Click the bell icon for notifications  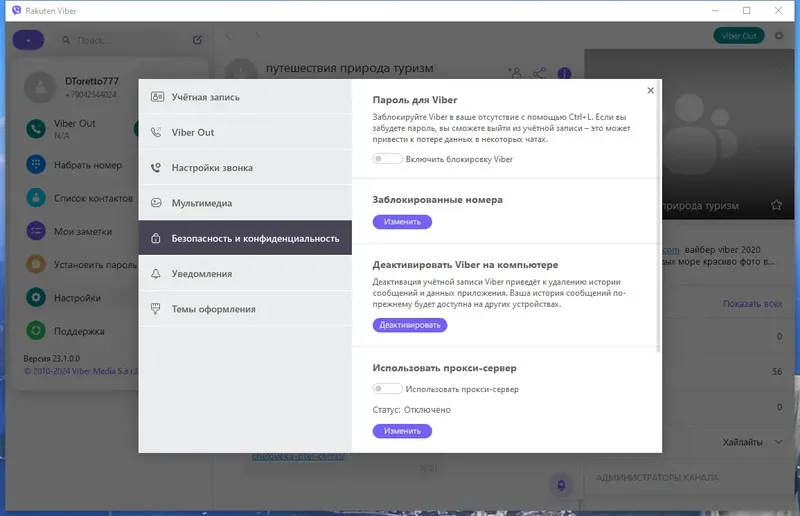(156, 274)
